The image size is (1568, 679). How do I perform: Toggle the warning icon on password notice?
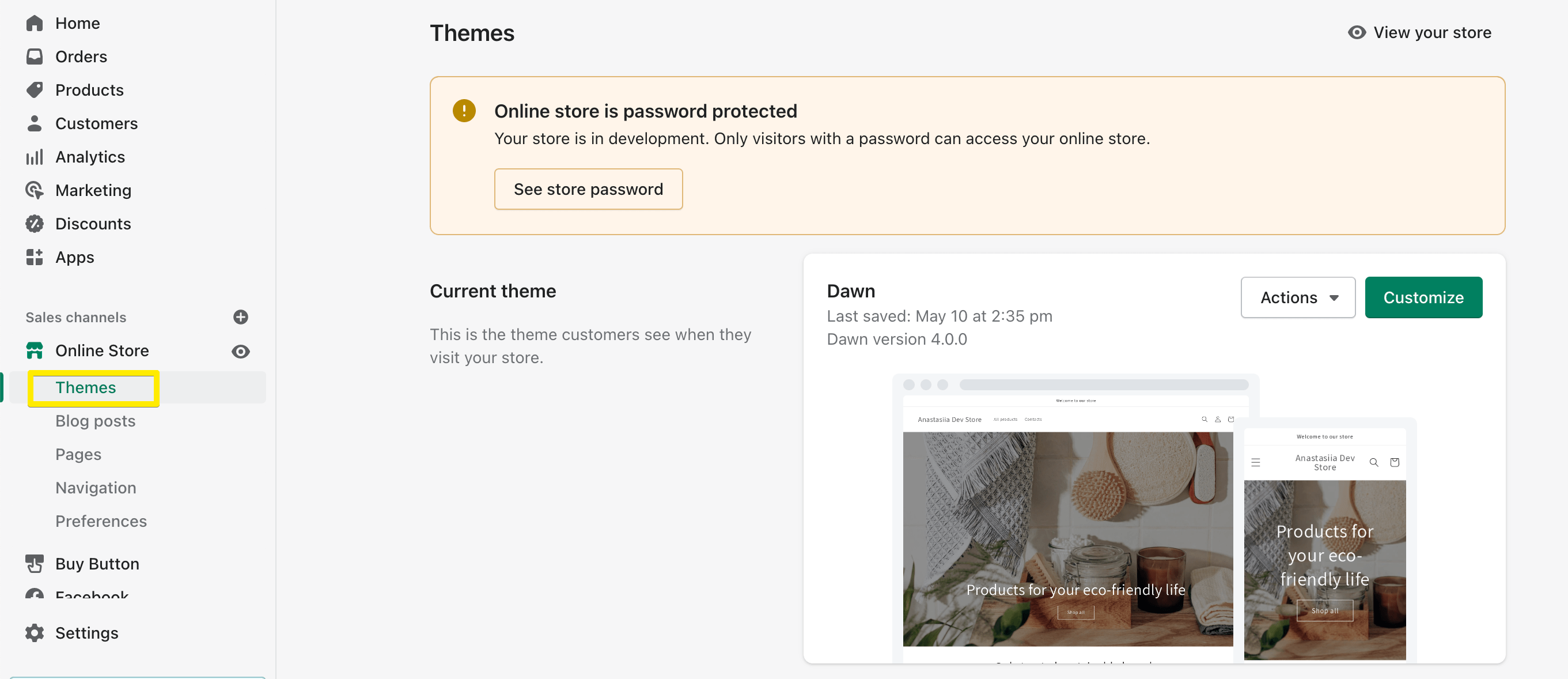click(464, 110)
